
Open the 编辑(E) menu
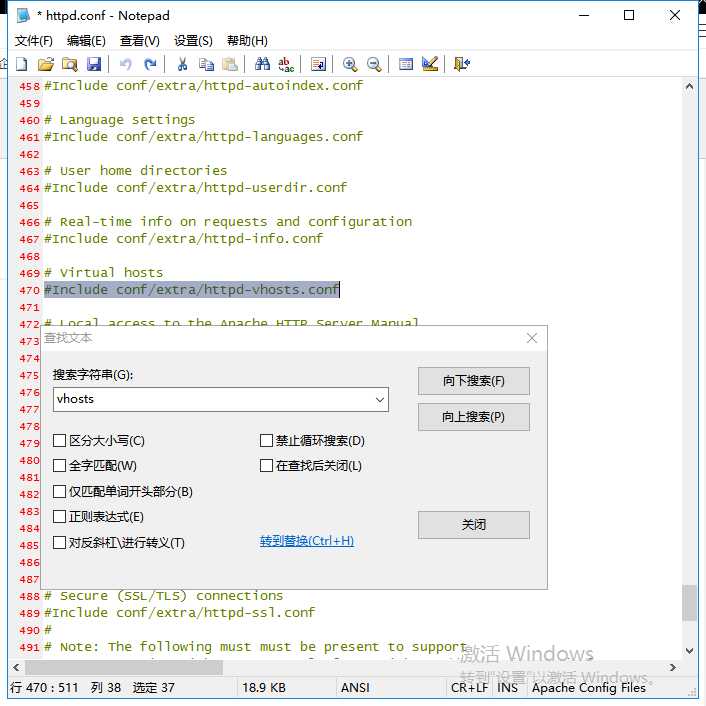tap(86, 41)
